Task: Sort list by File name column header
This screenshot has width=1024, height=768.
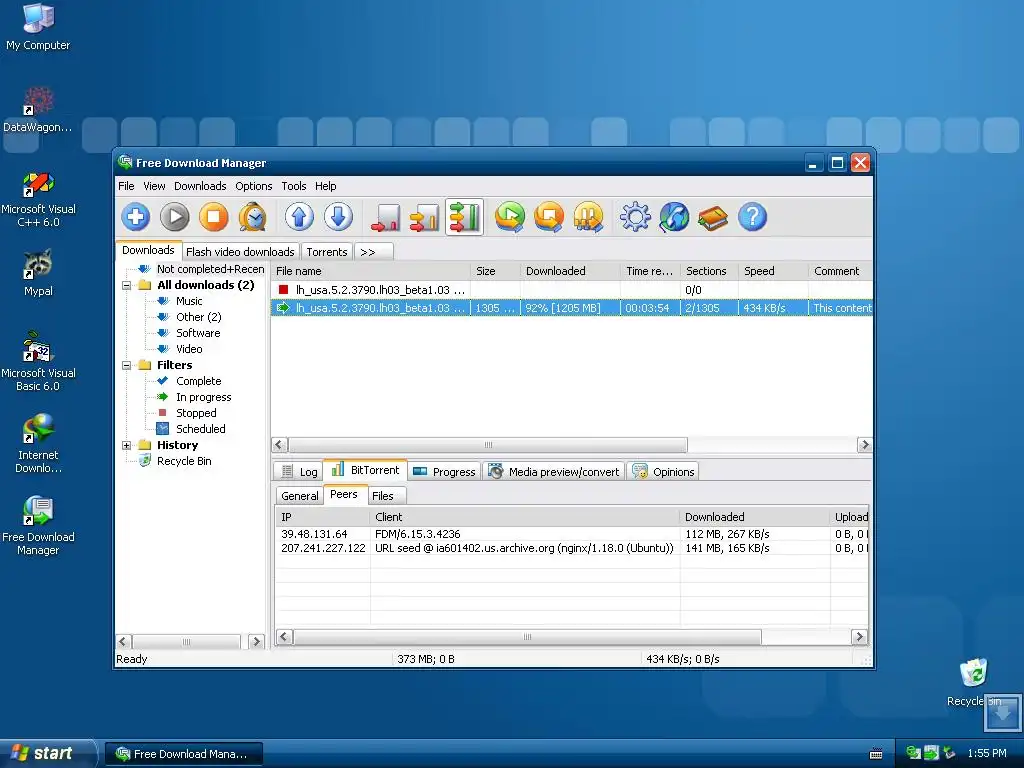Action: 370,271
